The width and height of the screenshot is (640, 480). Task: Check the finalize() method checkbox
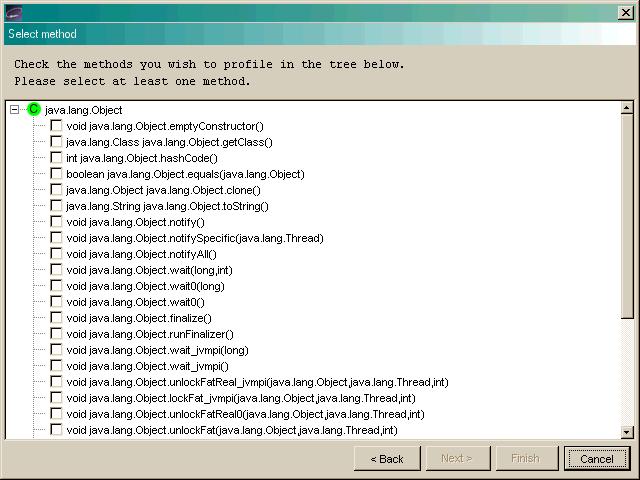click(x=56, y=318)
